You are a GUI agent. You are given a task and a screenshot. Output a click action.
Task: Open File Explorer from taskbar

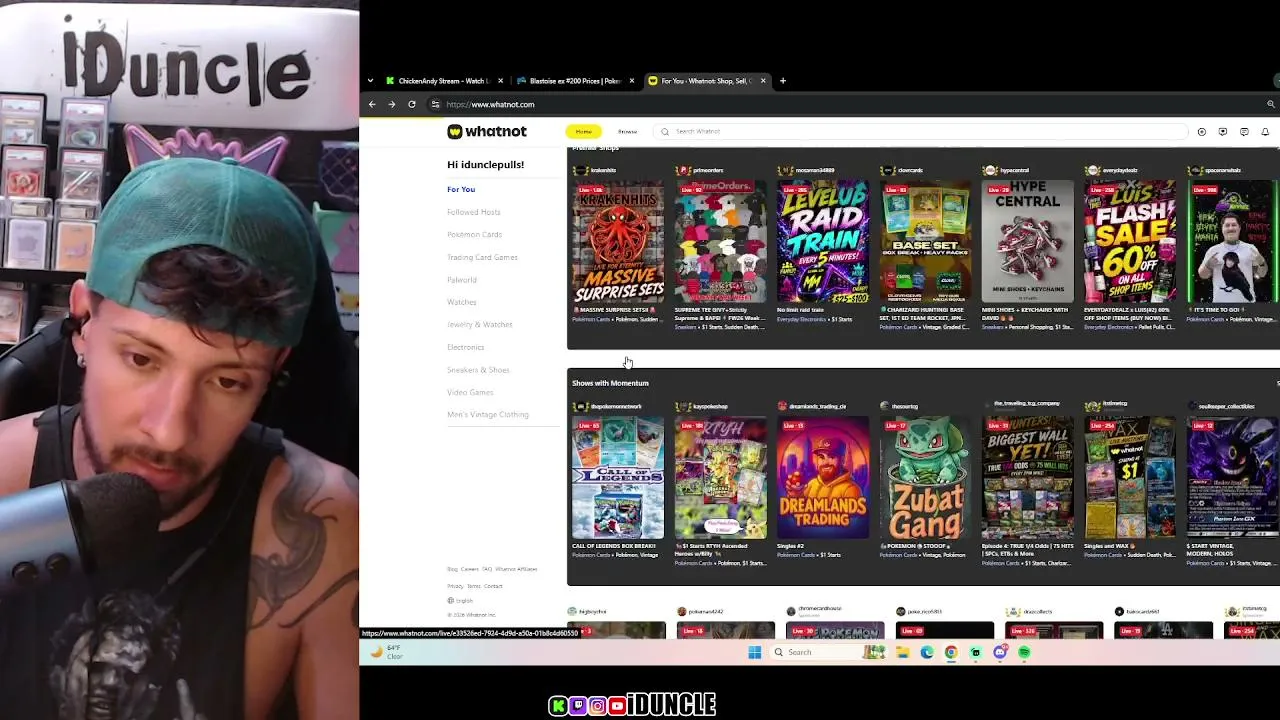coord(902,652)
